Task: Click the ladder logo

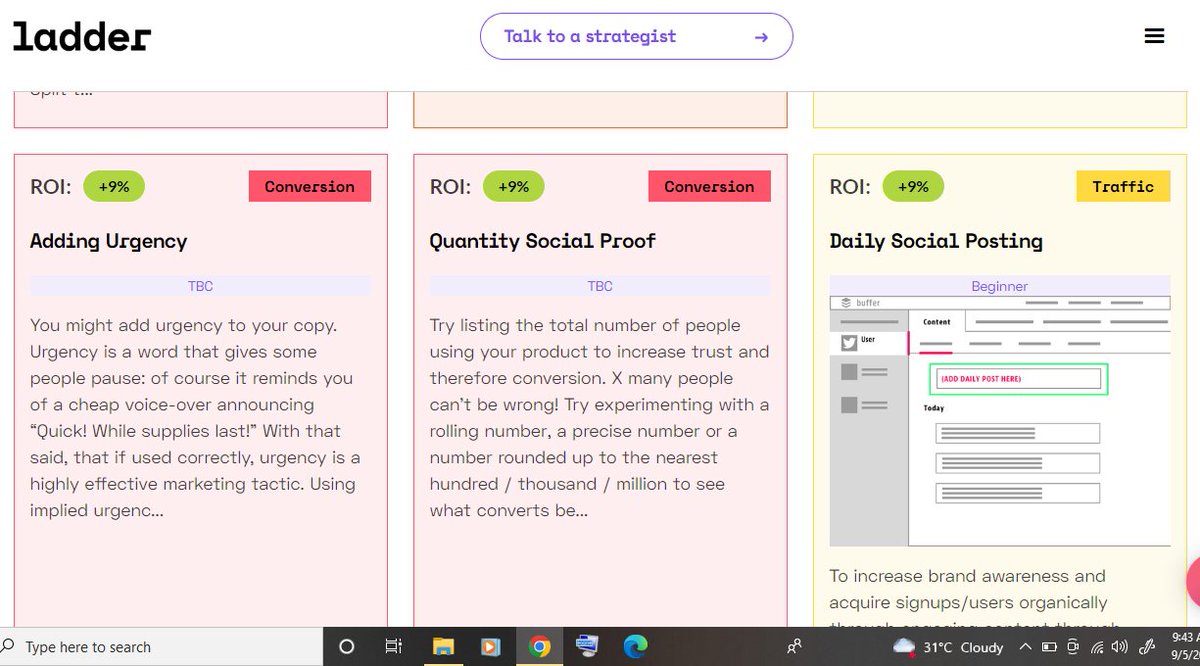Action: point(82,36)
